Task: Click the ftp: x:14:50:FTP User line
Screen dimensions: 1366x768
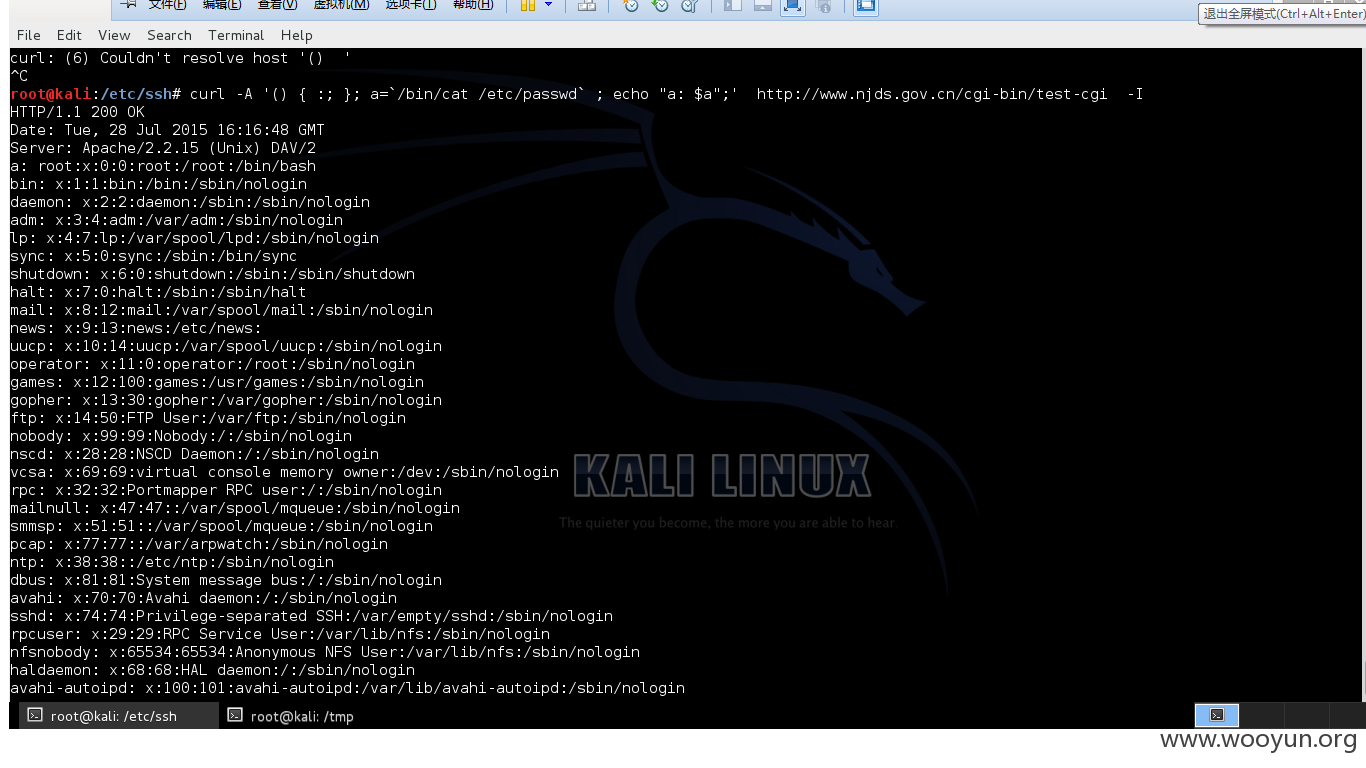Action: pyautogui.click(x=208, y=418)
